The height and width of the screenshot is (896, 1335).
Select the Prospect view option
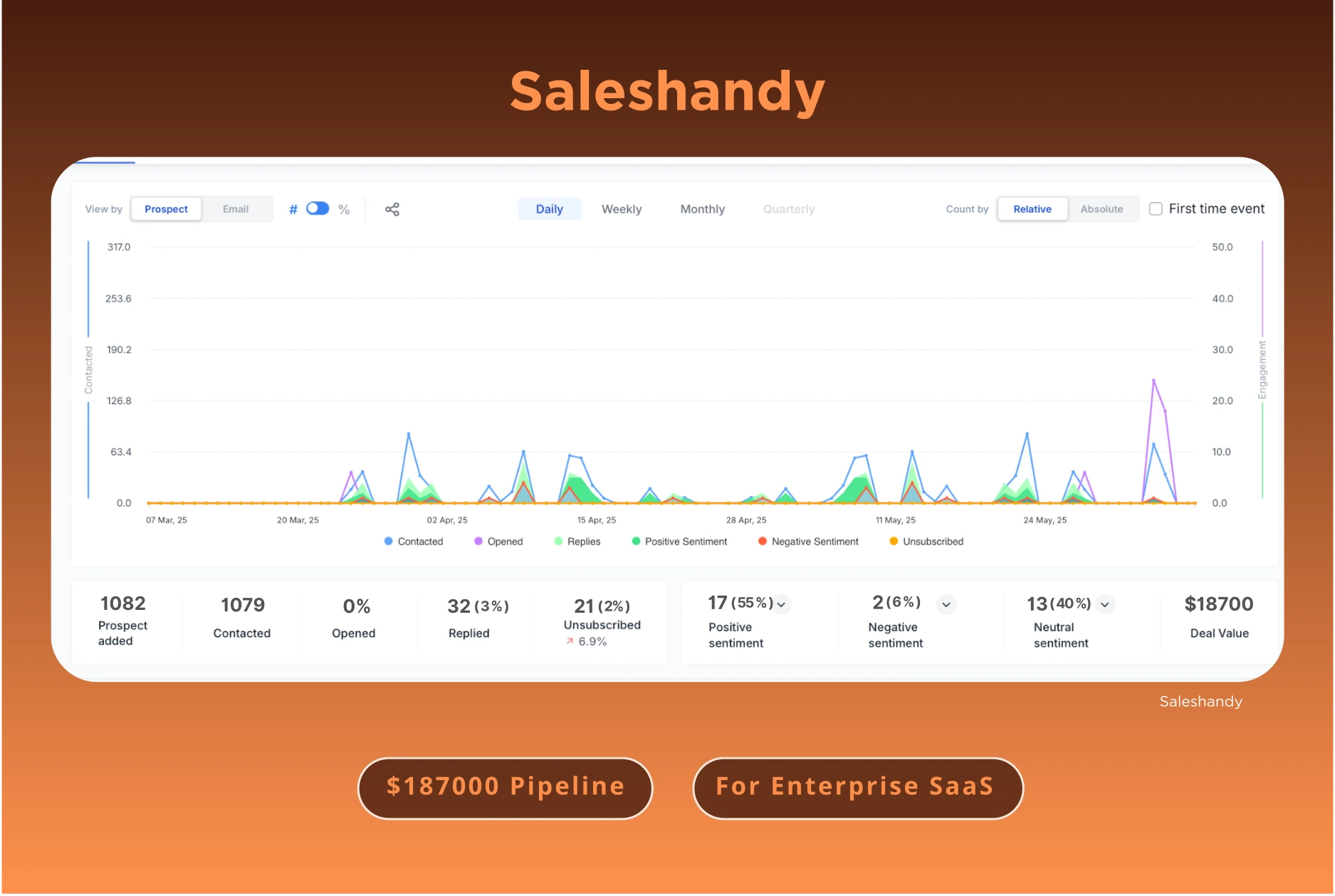pos(166,209)
